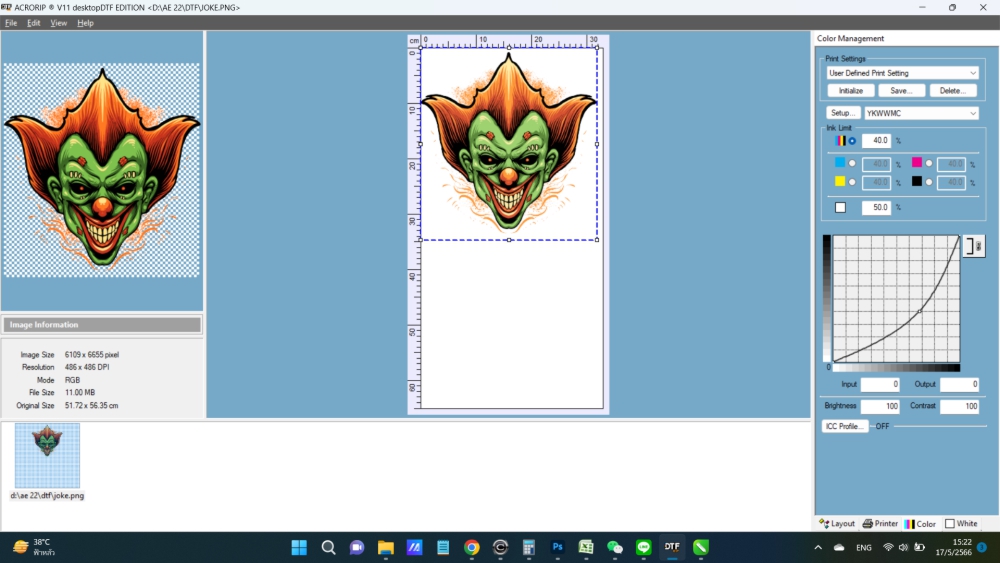Open Photoshop from taskbar
Viewport: 1000px width, 563px height.
click(557, 547)
